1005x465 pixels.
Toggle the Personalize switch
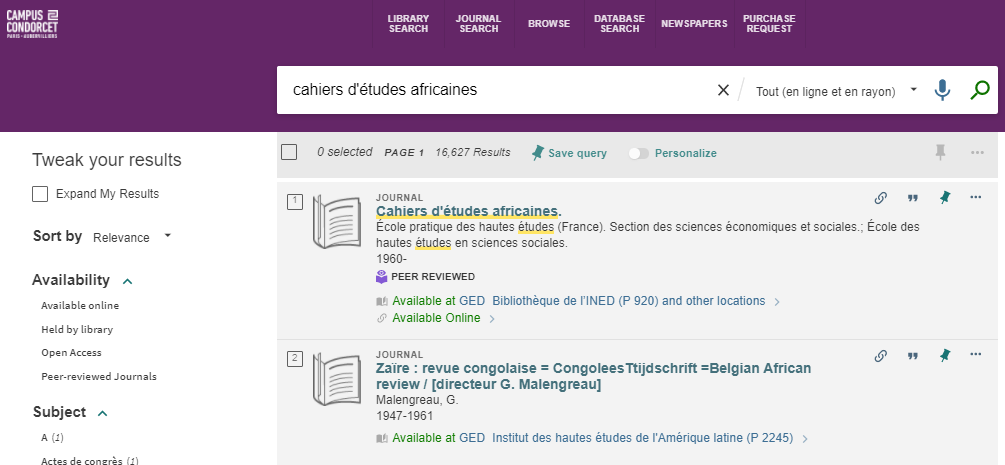point(638,153)
